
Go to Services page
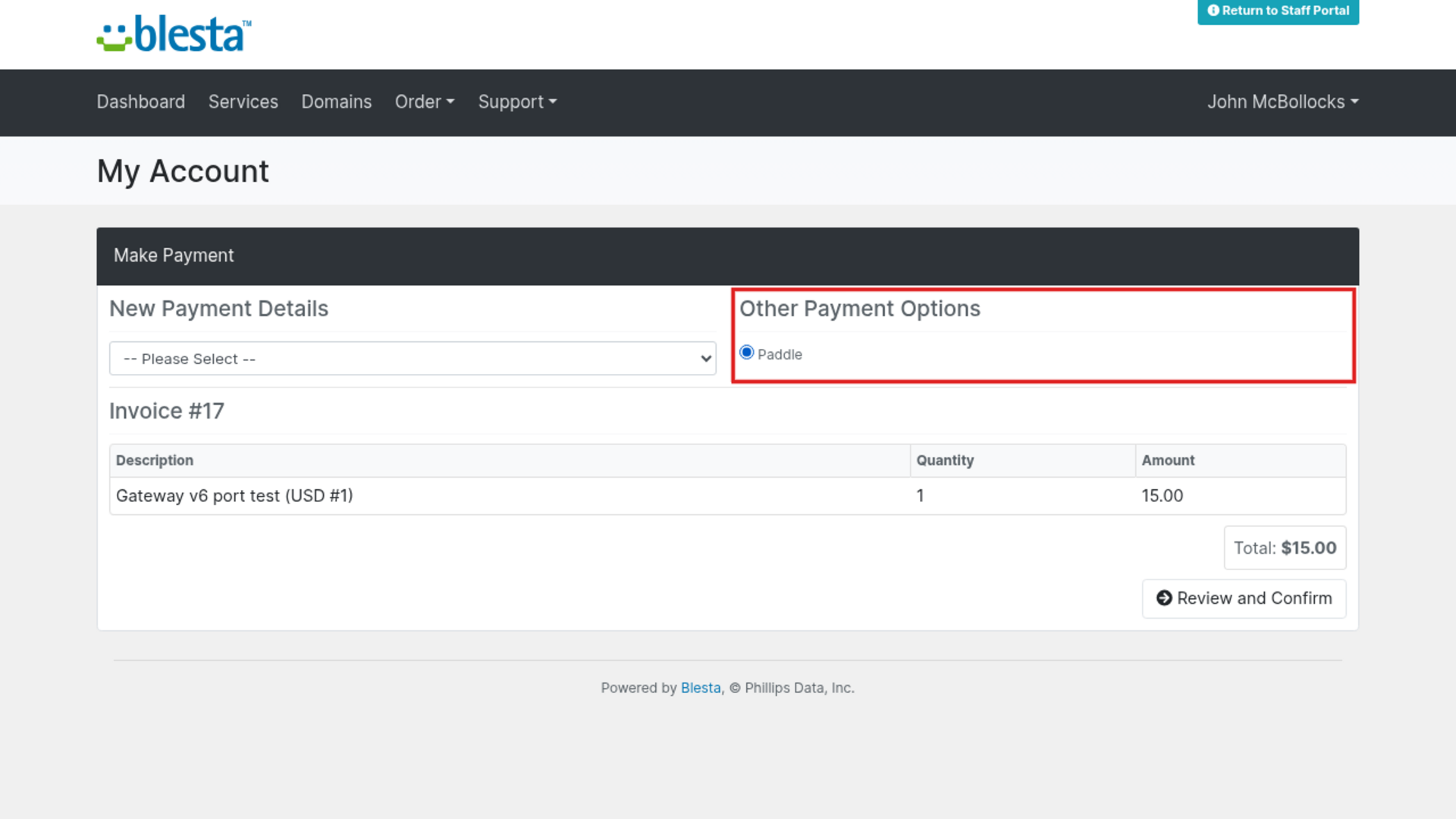point(243,102)
